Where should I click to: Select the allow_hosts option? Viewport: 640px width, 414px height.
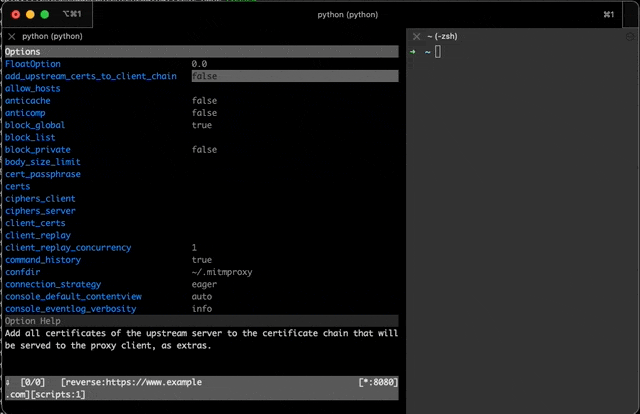point(33,89)
